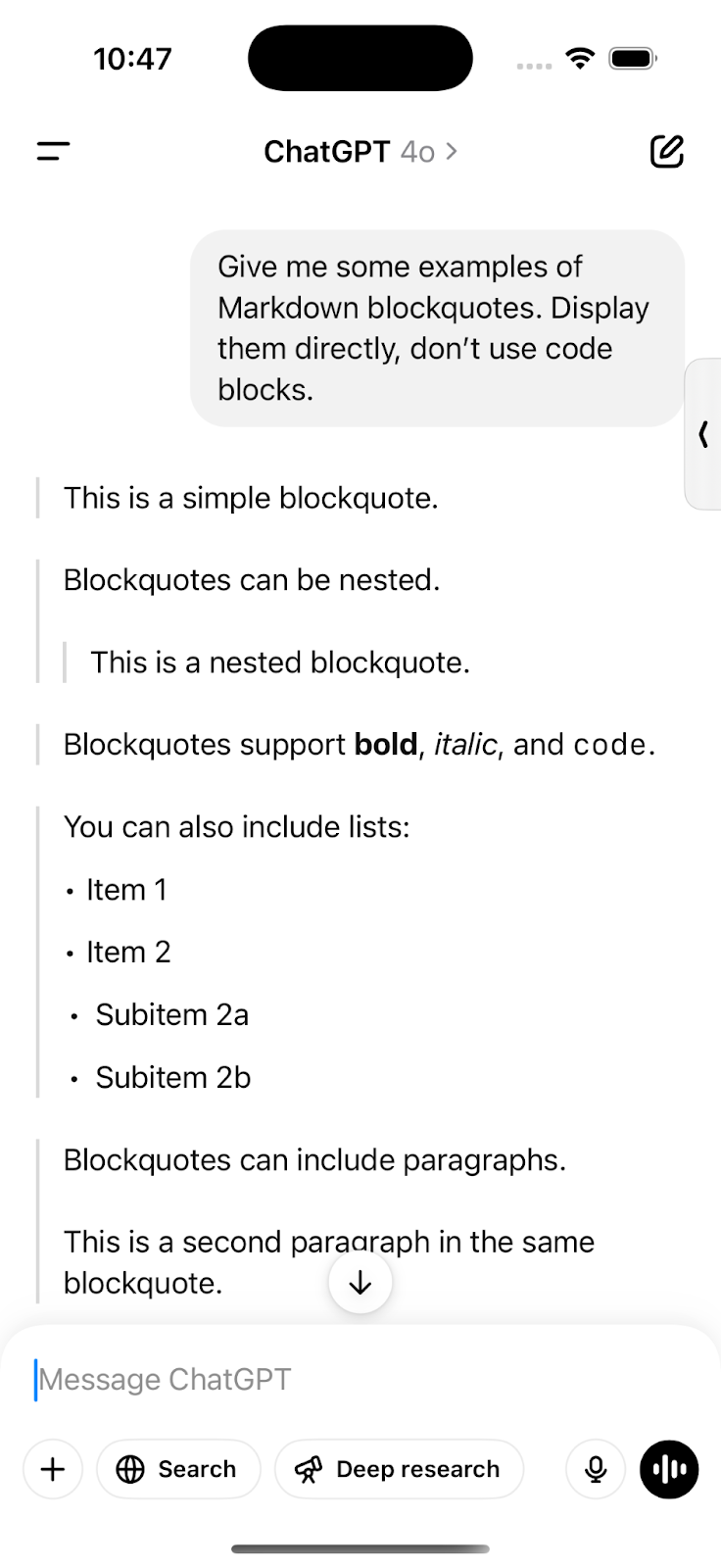Tap the globe icon in Search
Screen dimensions: 721x1568
[x=130, y=1468]
